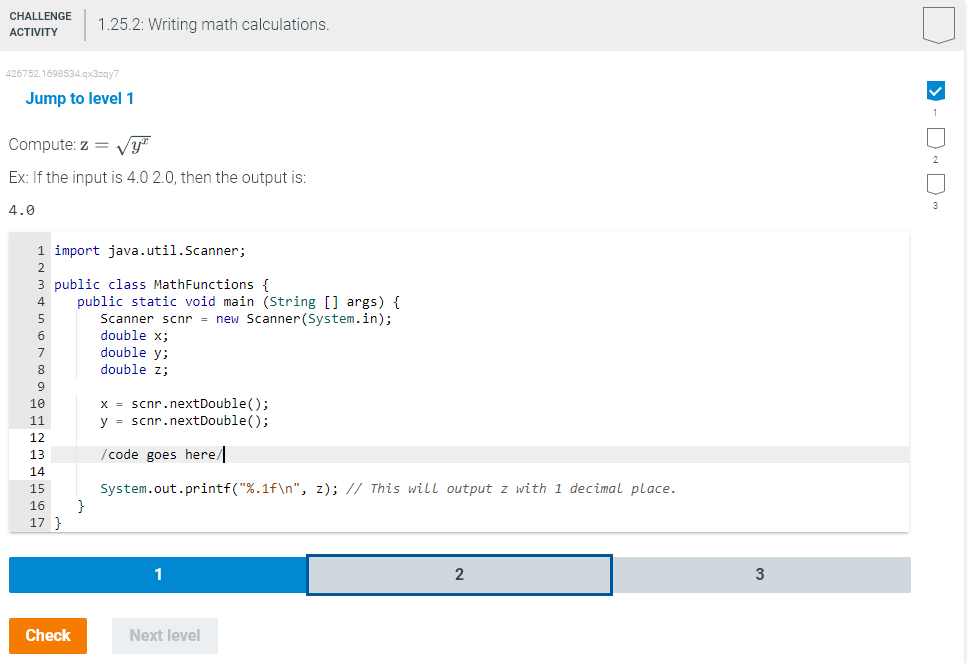969x663 pixels.
Task: Open the Jump to level 1 link
Action: pos(79,98)
